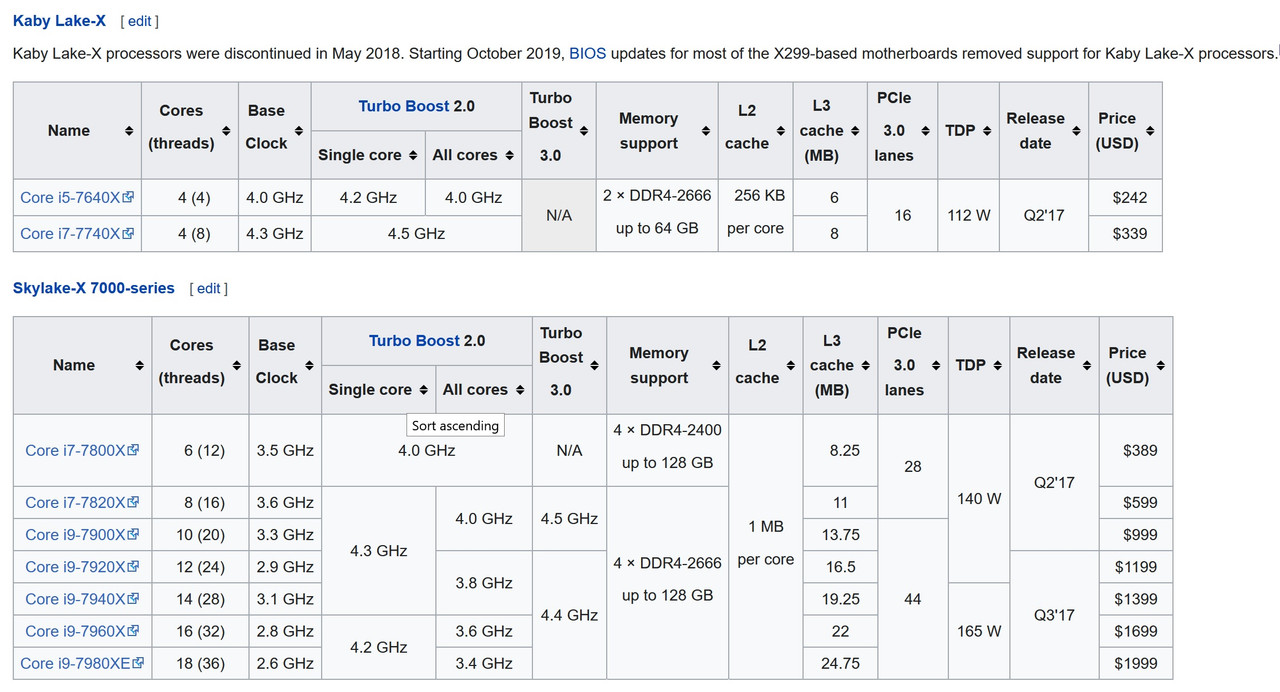The image size is (1280, 692).
Task: Sort Kaby Lake-X TDP column arrows
Action: click(x=987, y=131)
